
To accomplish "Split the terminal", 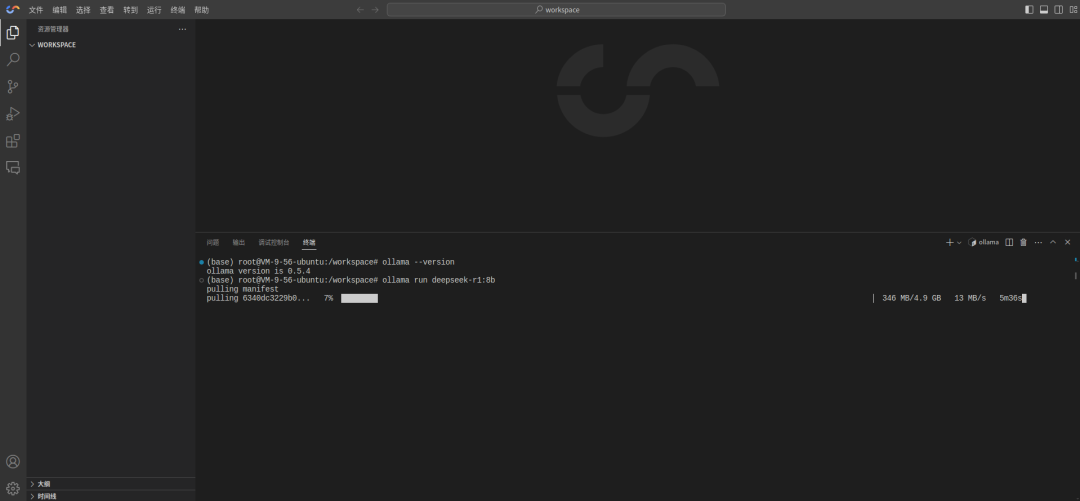I will 1009,243.
